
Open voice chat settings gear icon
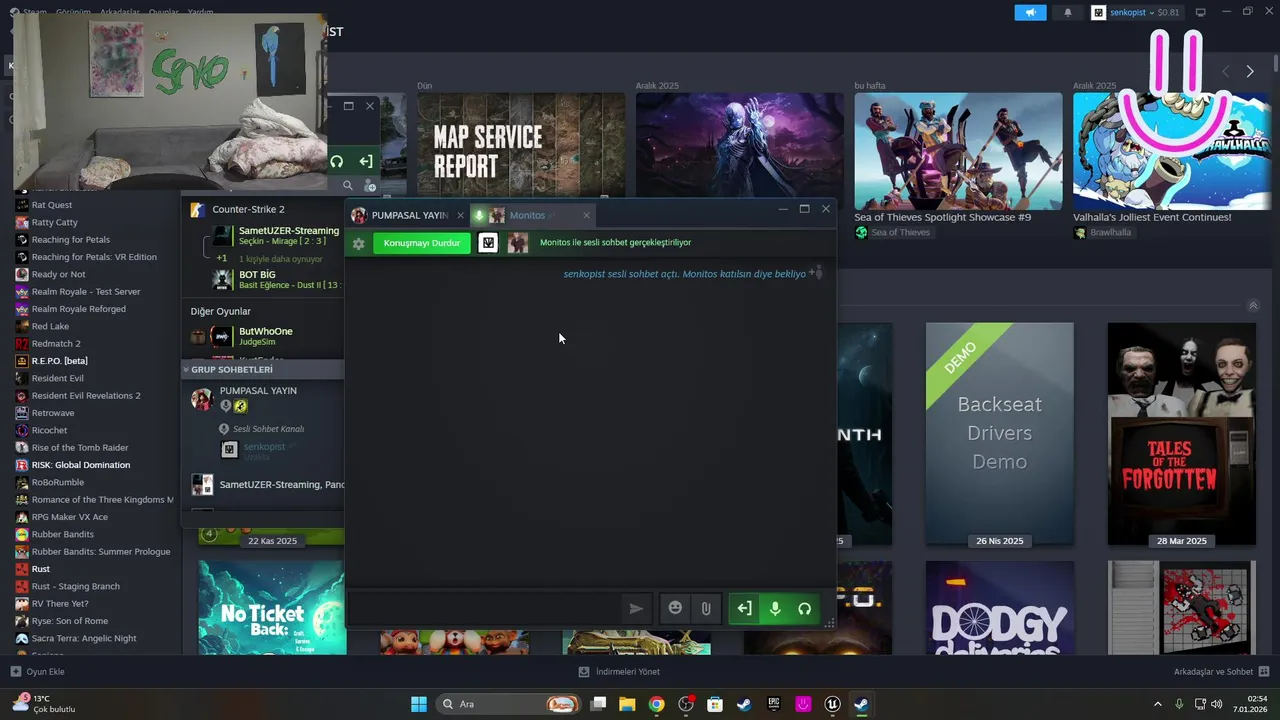tap(359, 243)
